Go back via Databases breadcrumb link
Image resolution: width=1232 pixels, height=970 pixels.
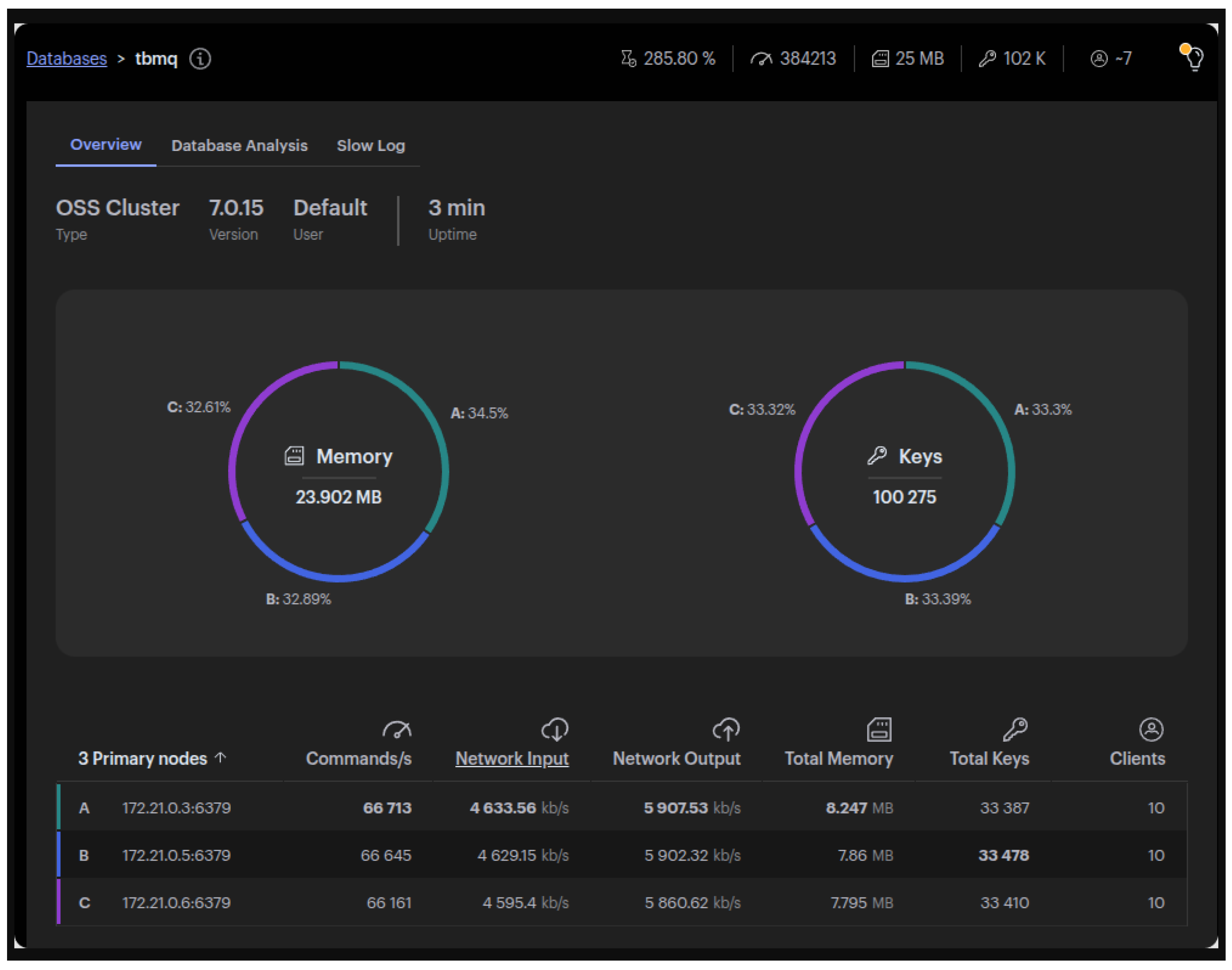point(66,58)
